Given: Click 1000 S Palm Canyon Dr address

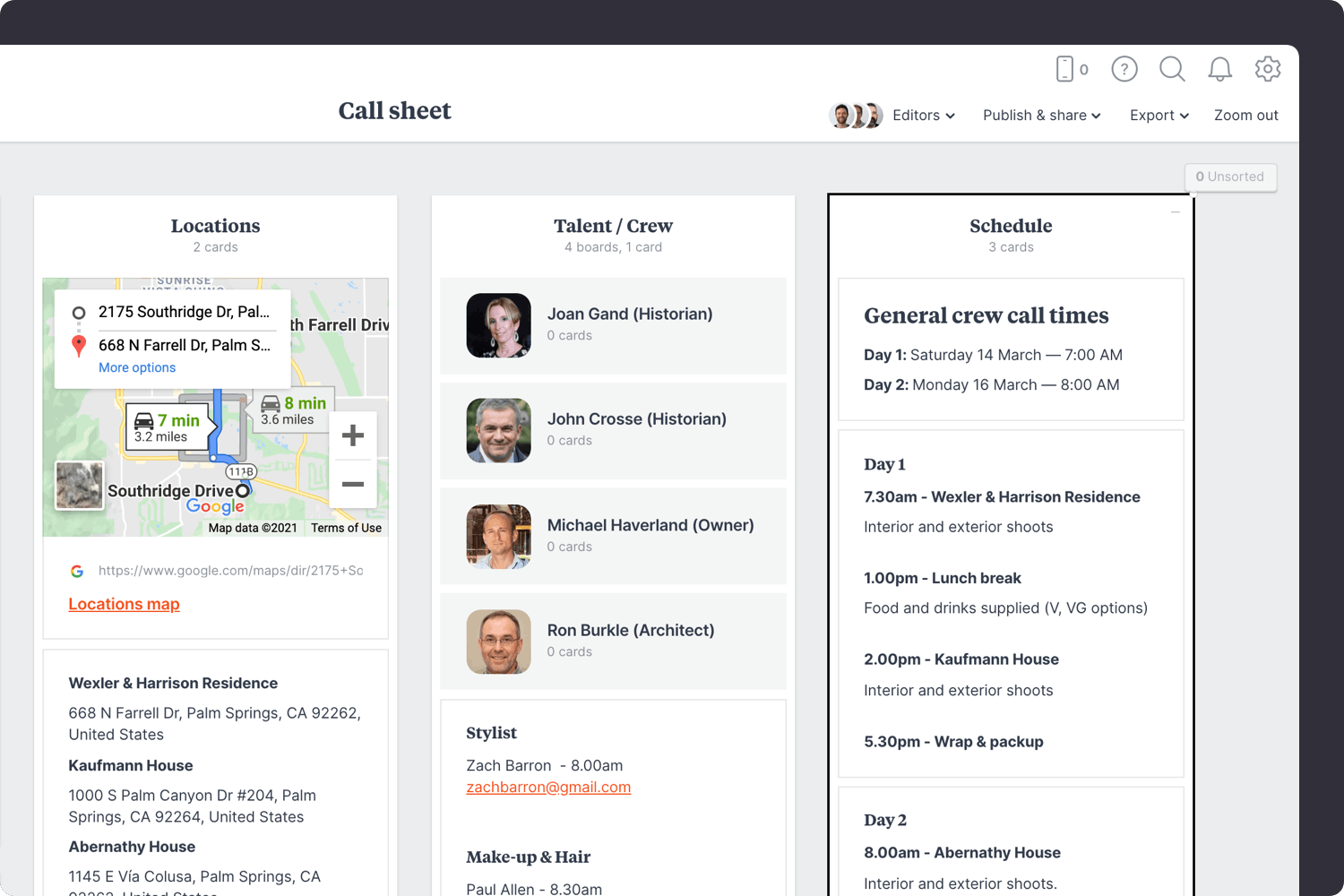Looking at the screenshot, I should pos(192,806).
